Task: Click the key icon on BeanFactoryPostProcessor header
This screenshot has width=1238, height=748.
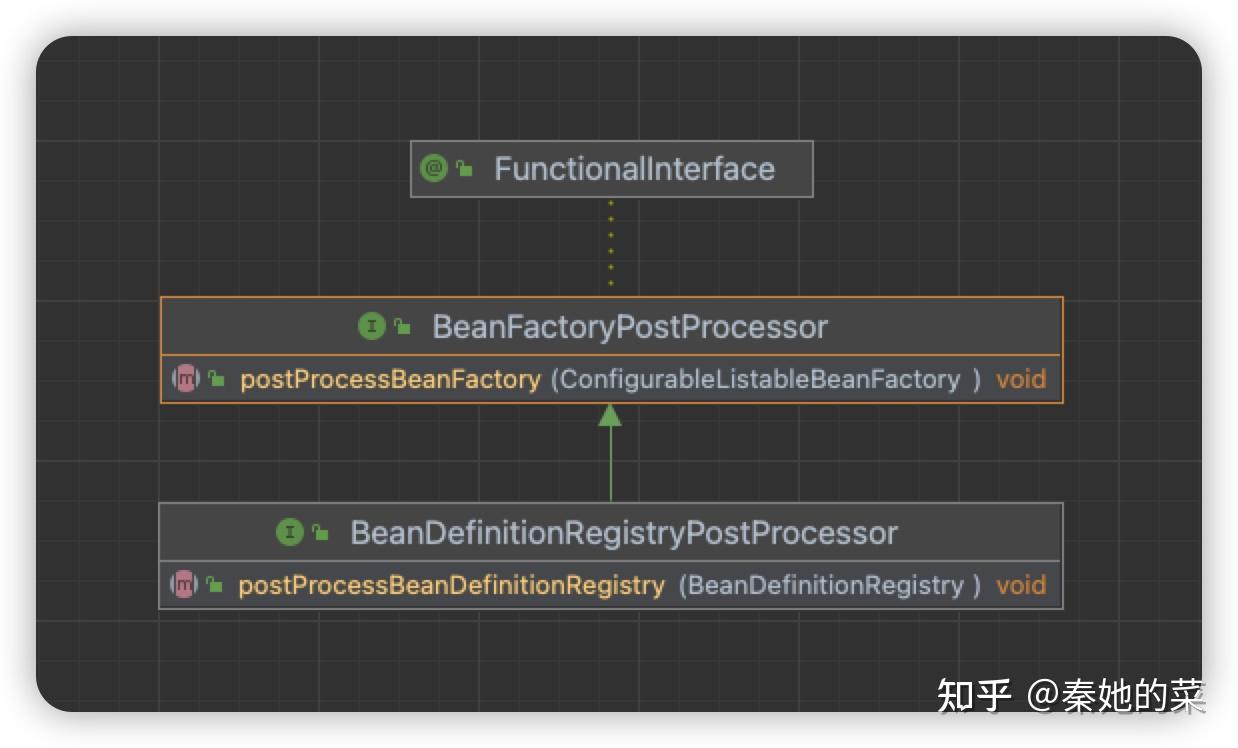Action: point(400,325)
